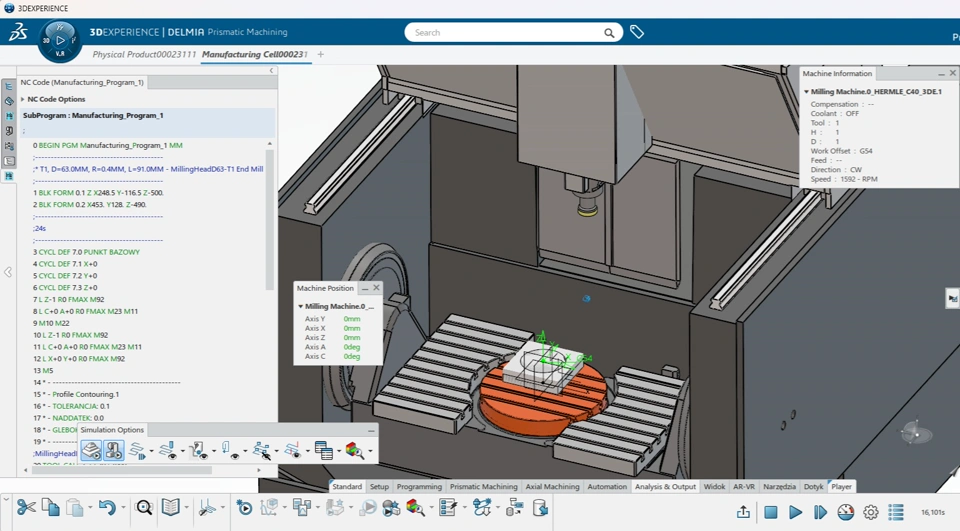The image size is (960, 531).
Task: Open dropdown arrow next to table panels icon
Action: click(339, 452)
